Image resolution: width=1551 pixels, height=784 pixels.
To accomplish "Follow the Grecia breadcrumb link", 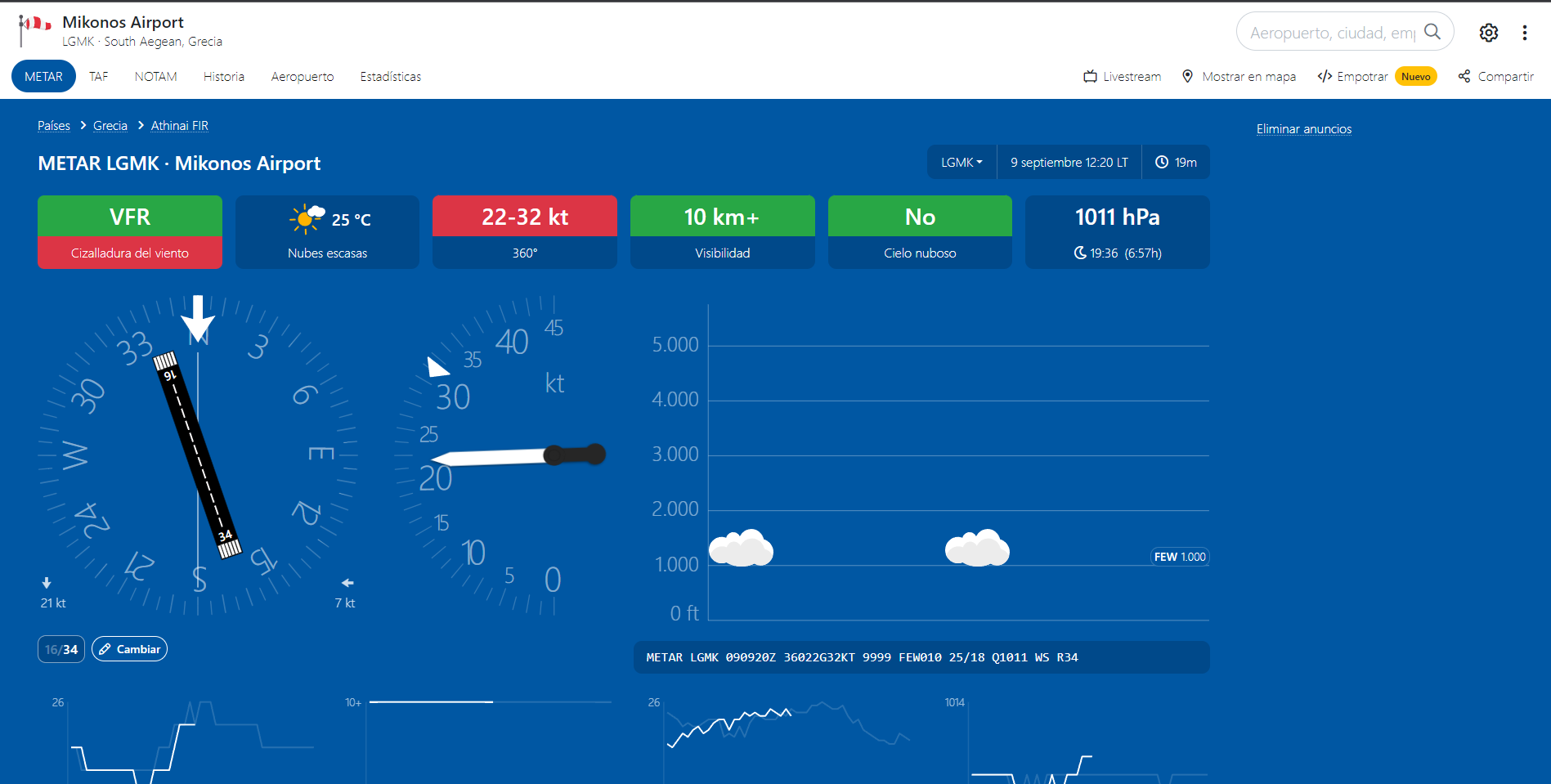I will tap(110, 125).
